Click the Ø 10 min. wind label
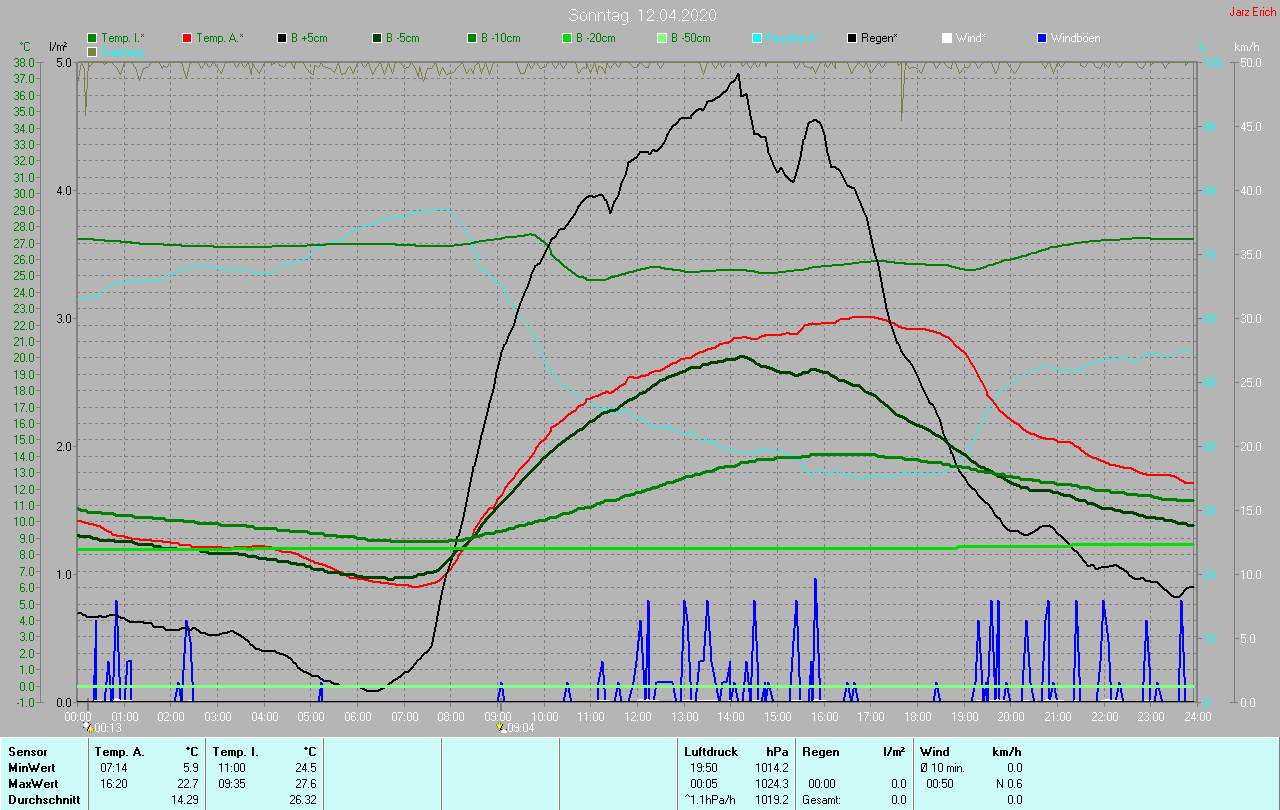Image resolution: width=1280 pixels, height=810 pixels. click(943, 767)
